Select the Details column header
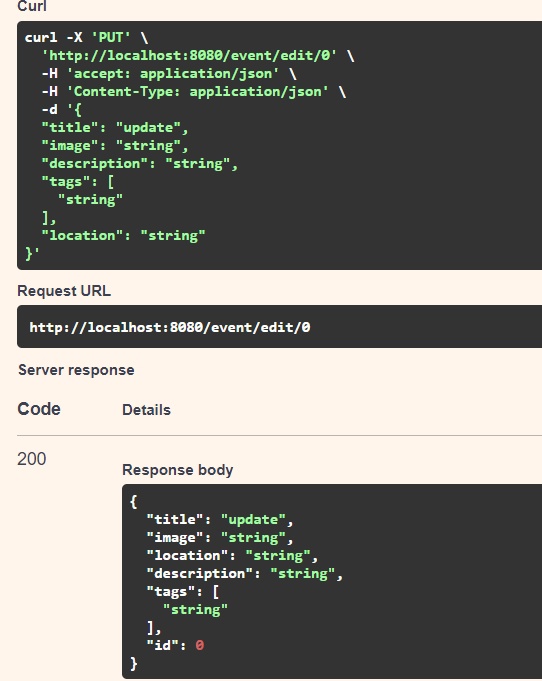 [x=146, y=410]
